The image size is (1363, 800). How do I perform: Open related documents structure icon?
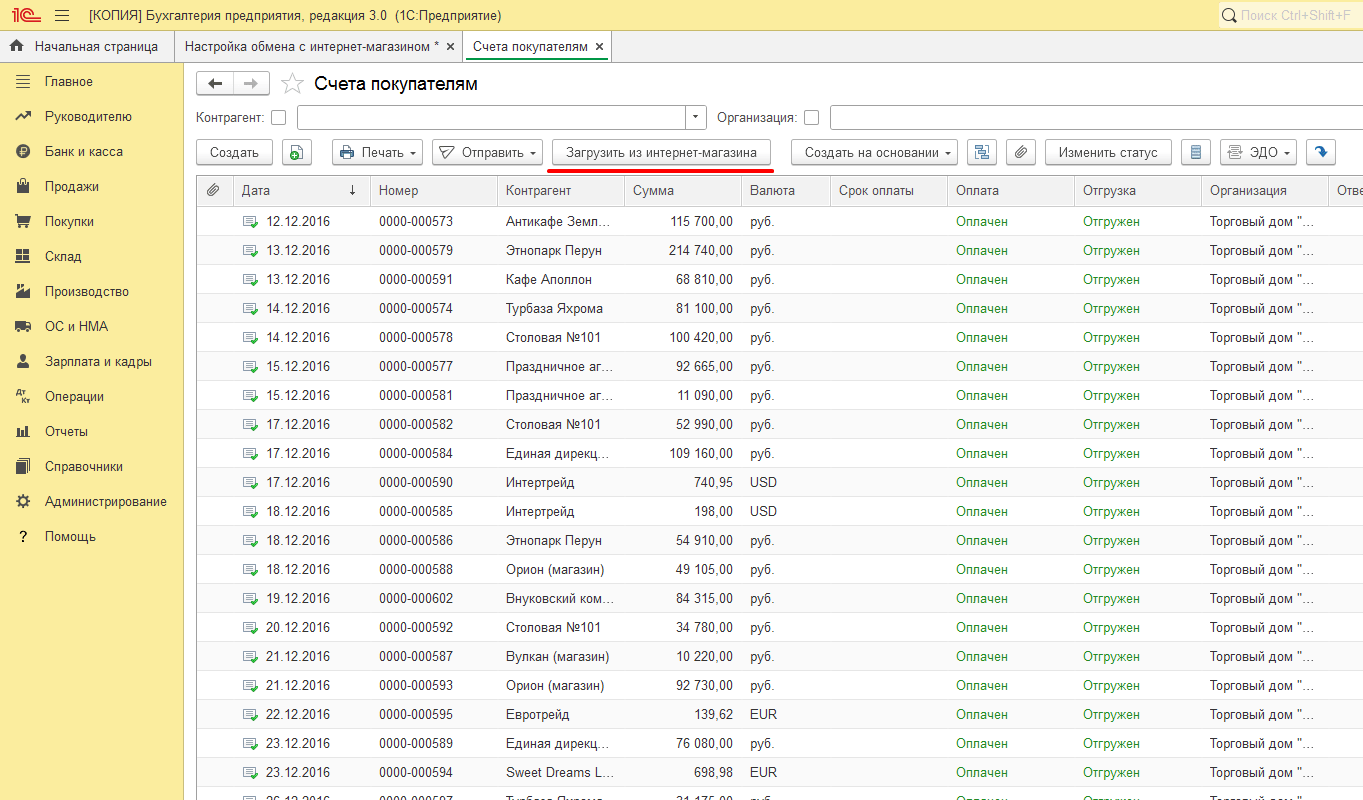(982, 152)
